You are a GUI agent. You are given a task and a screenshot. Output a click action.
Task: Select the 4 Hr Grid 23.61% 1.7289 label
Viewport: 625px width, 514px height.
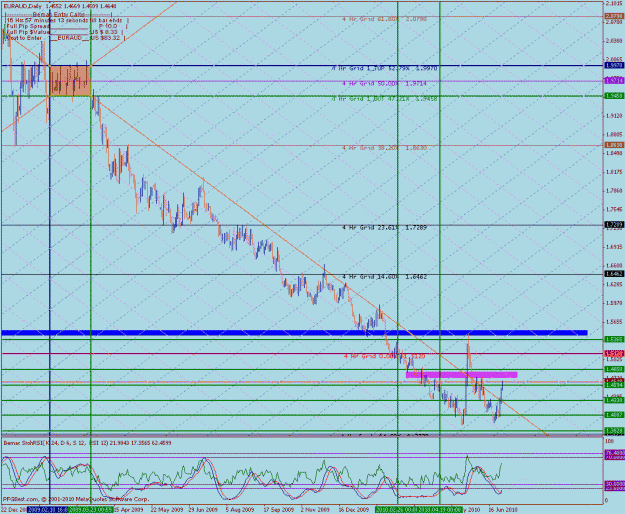(x=384, y=228)
